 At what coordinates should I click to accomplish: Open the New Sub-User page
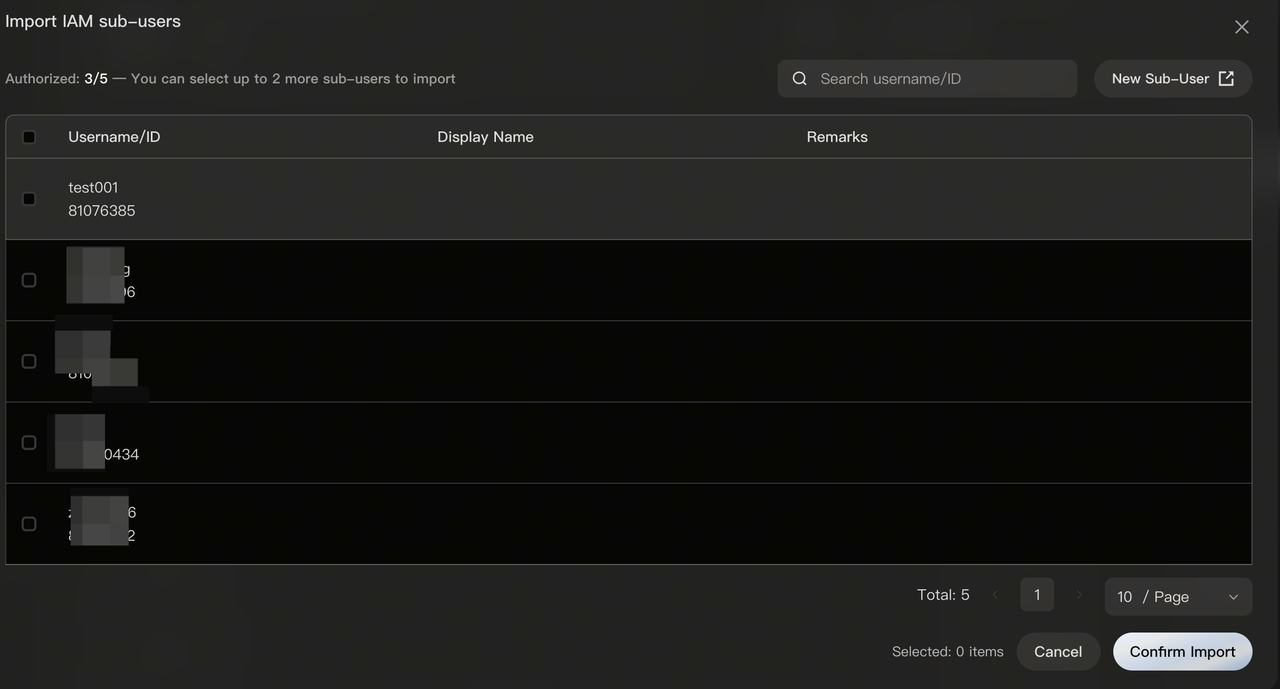coord(1173,79)
